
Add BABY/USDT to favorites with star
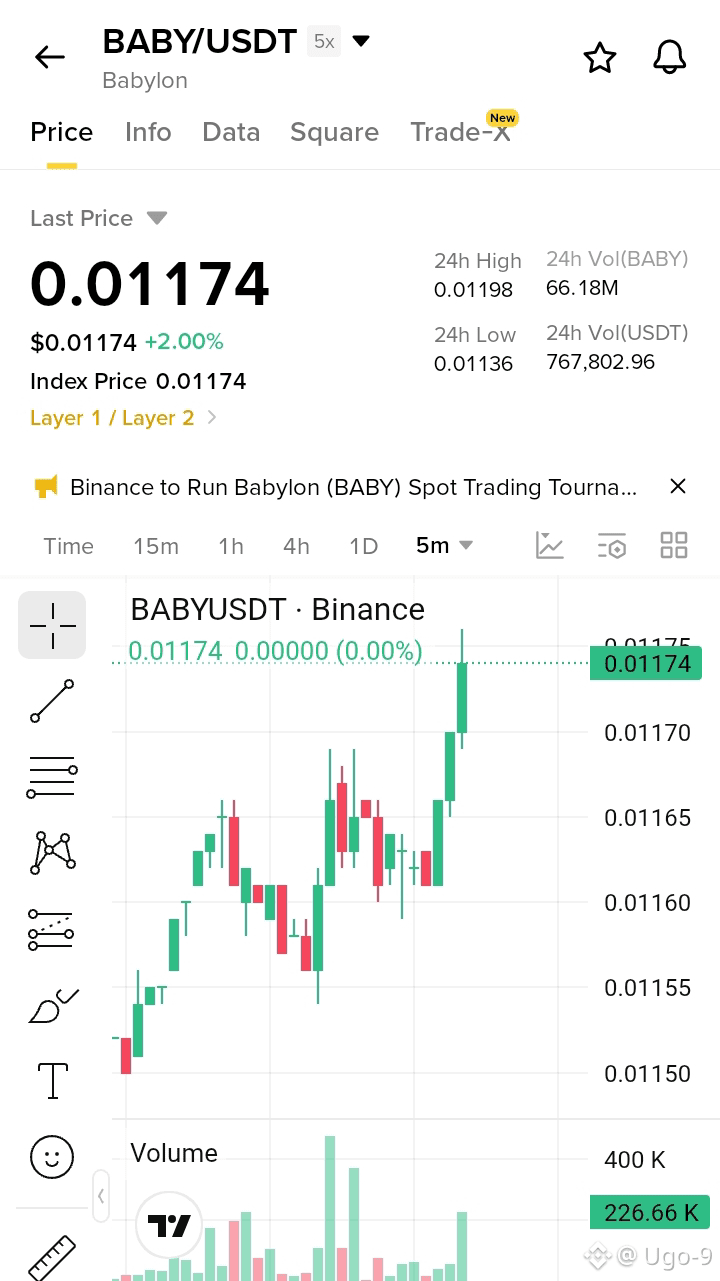(x=600, y=57)
